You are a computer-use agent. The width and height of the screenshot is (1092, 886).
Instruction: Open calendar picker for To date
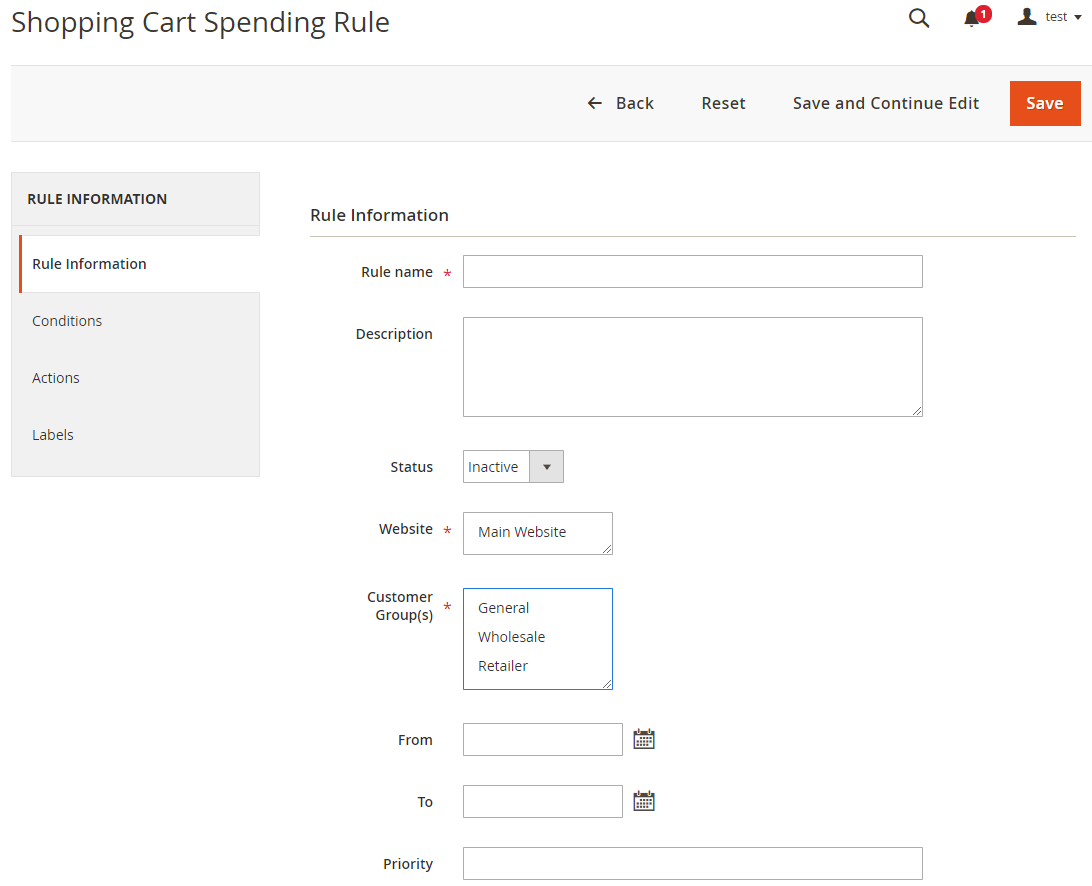pos(644,801)
